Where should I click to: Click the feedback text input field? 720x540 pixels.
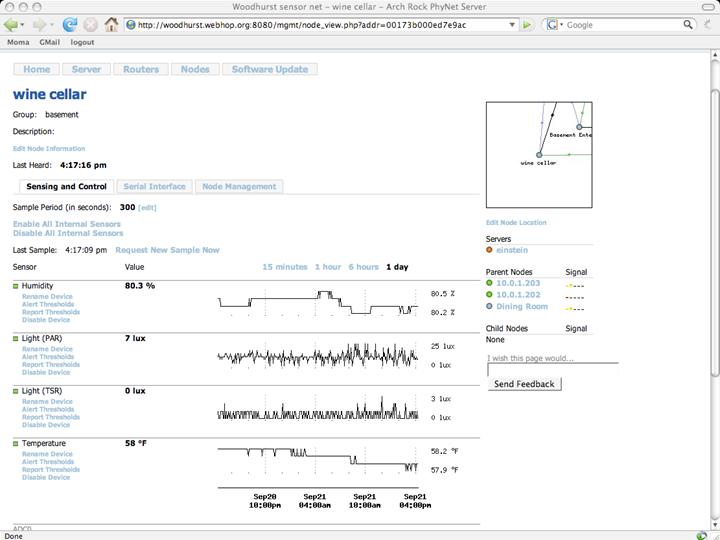(x=552, y=369)
